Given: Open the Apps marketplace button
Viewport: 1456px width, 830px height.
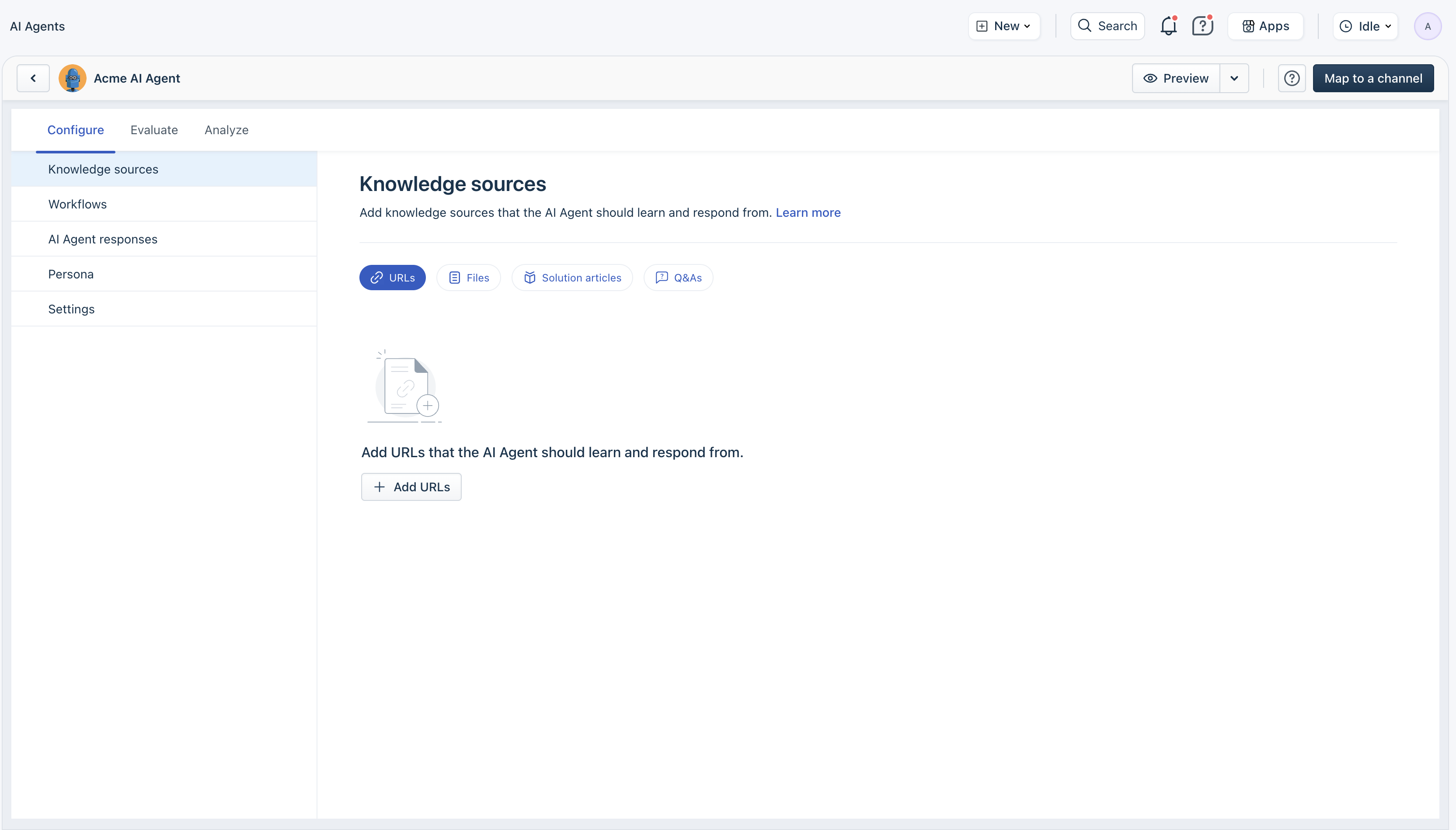Looking at the screenshot, I should pyautogui.click(x=1266, y=26).
